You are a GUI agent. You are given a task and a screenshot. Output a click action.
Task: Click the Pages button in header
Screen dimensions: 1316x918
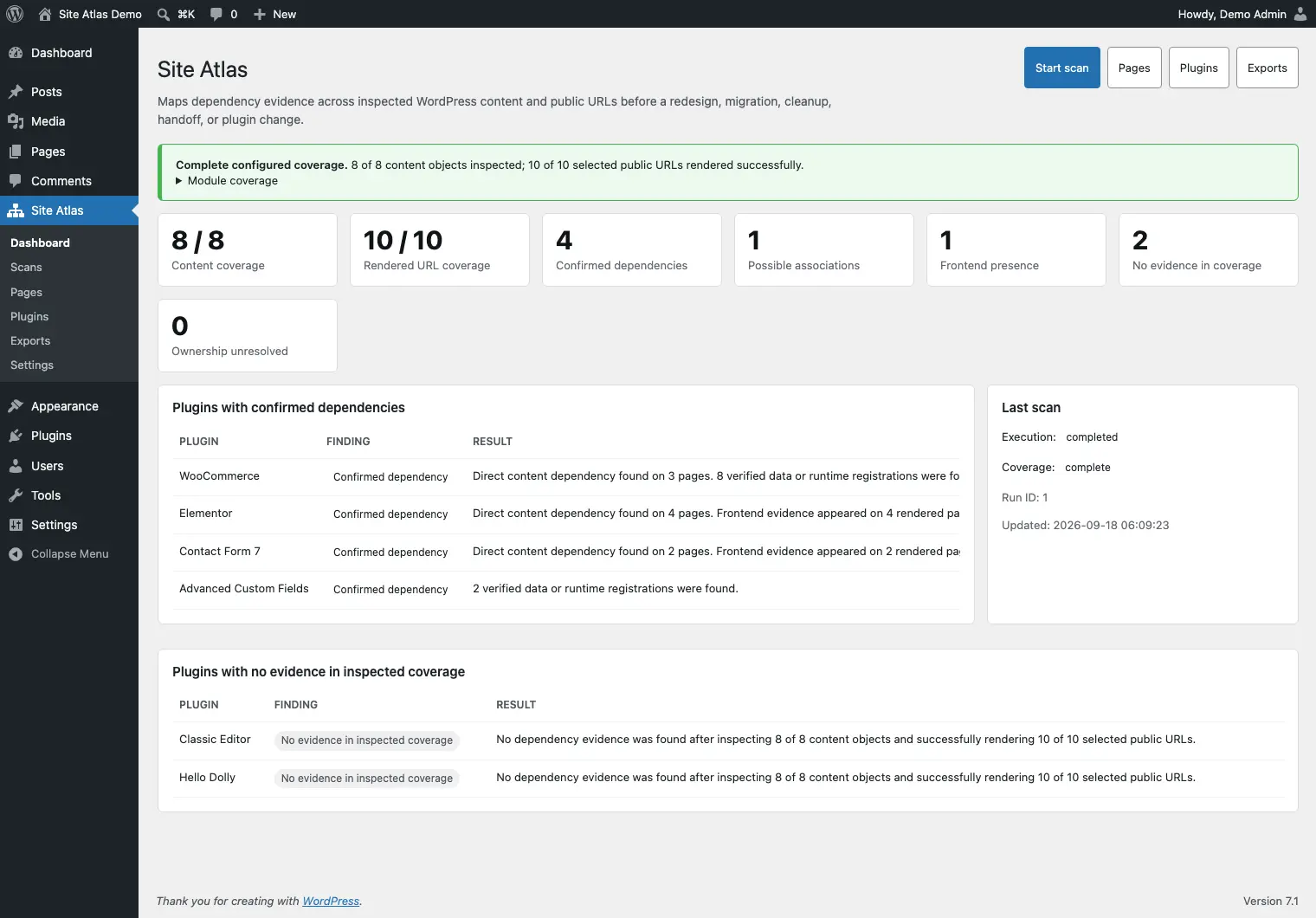click(1134, 68)
